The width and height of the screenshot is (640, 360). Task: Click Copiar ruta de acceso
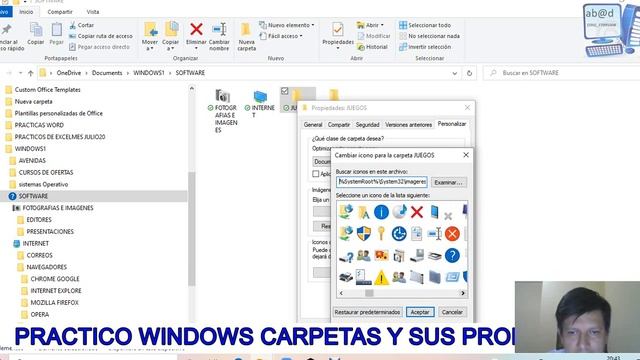point(101,36)
